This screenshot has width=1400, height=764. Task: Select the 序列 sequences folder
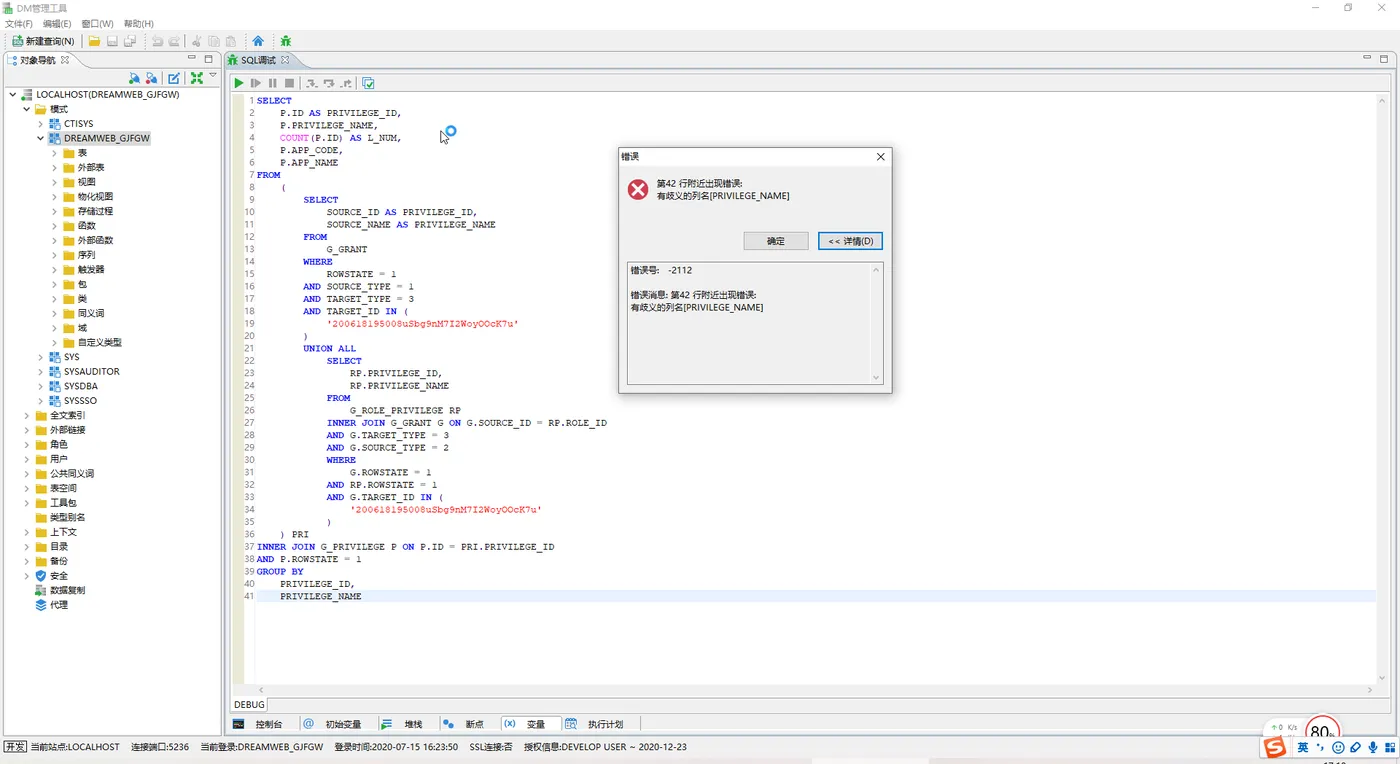(87, 255)
